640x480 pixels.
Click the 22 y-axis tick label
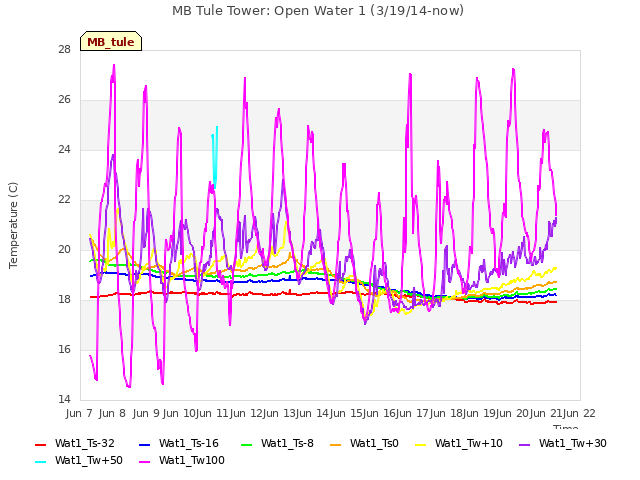click(64, 200)
